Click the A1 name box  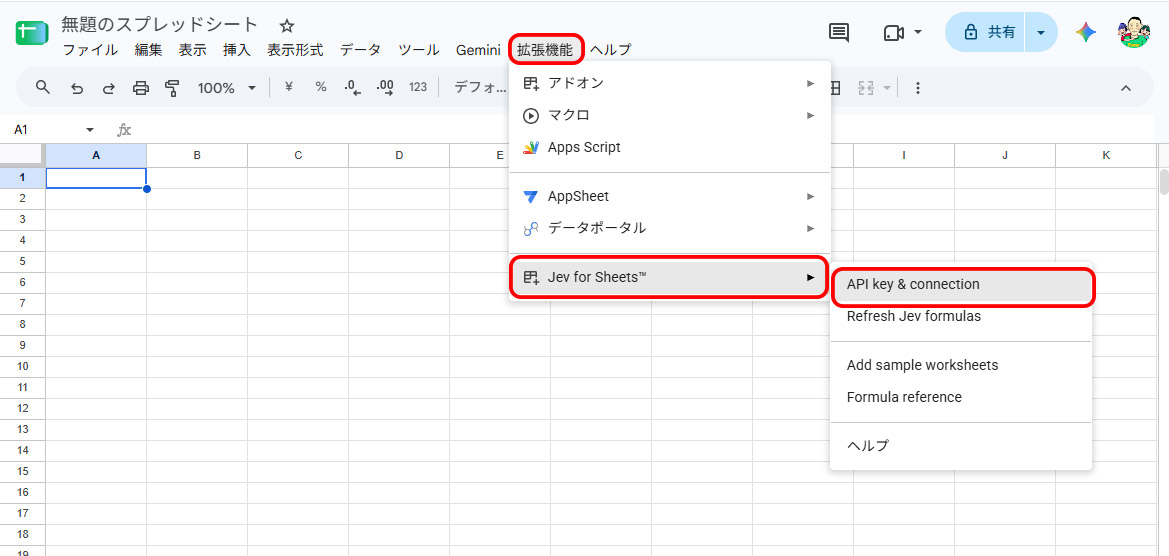[45, 130]
